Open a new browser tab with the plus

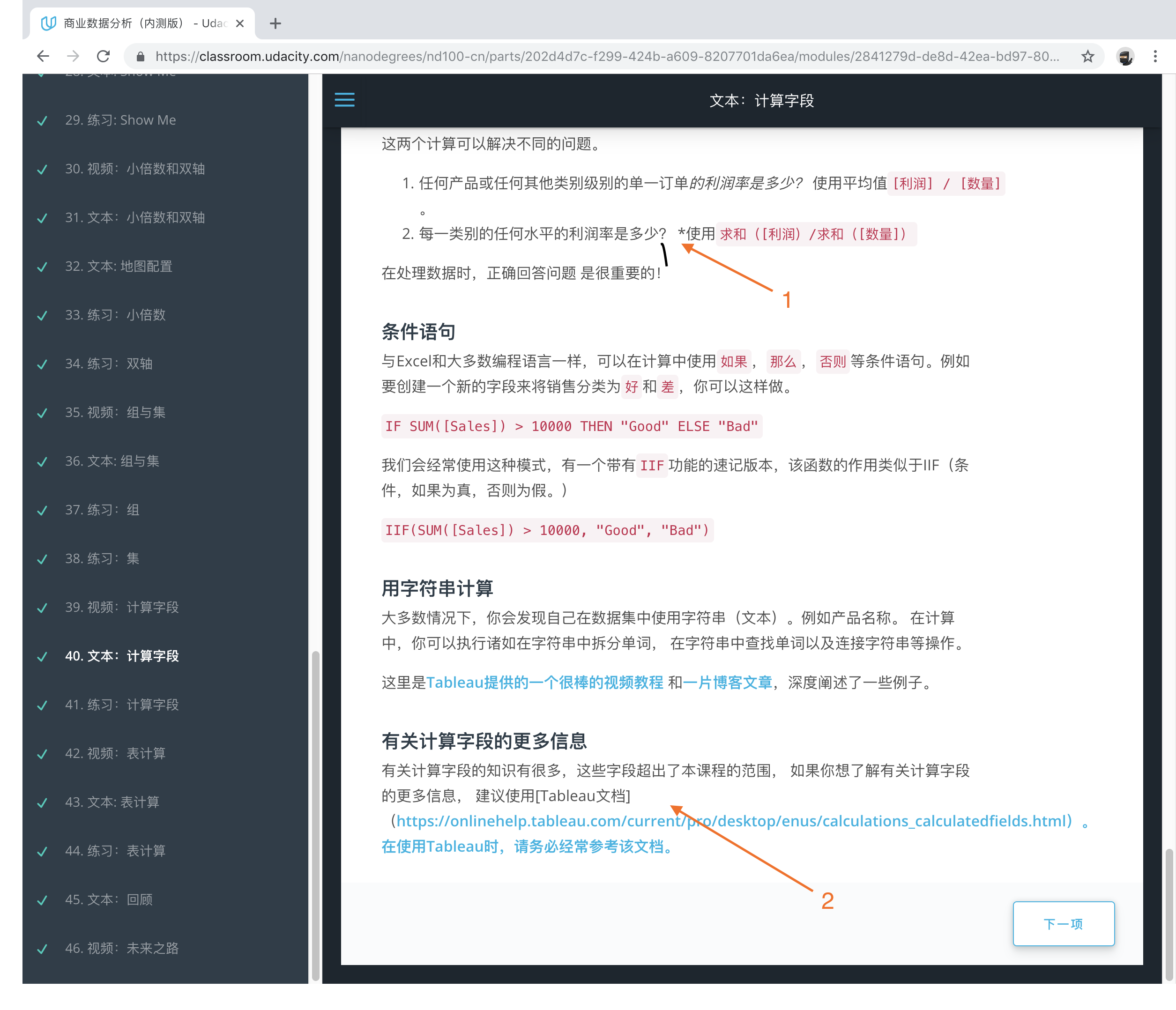pos(275,23)
